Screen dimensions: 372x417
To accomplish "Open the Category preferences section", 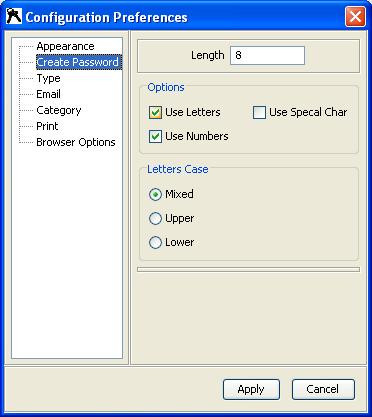I will click(59, 110).
